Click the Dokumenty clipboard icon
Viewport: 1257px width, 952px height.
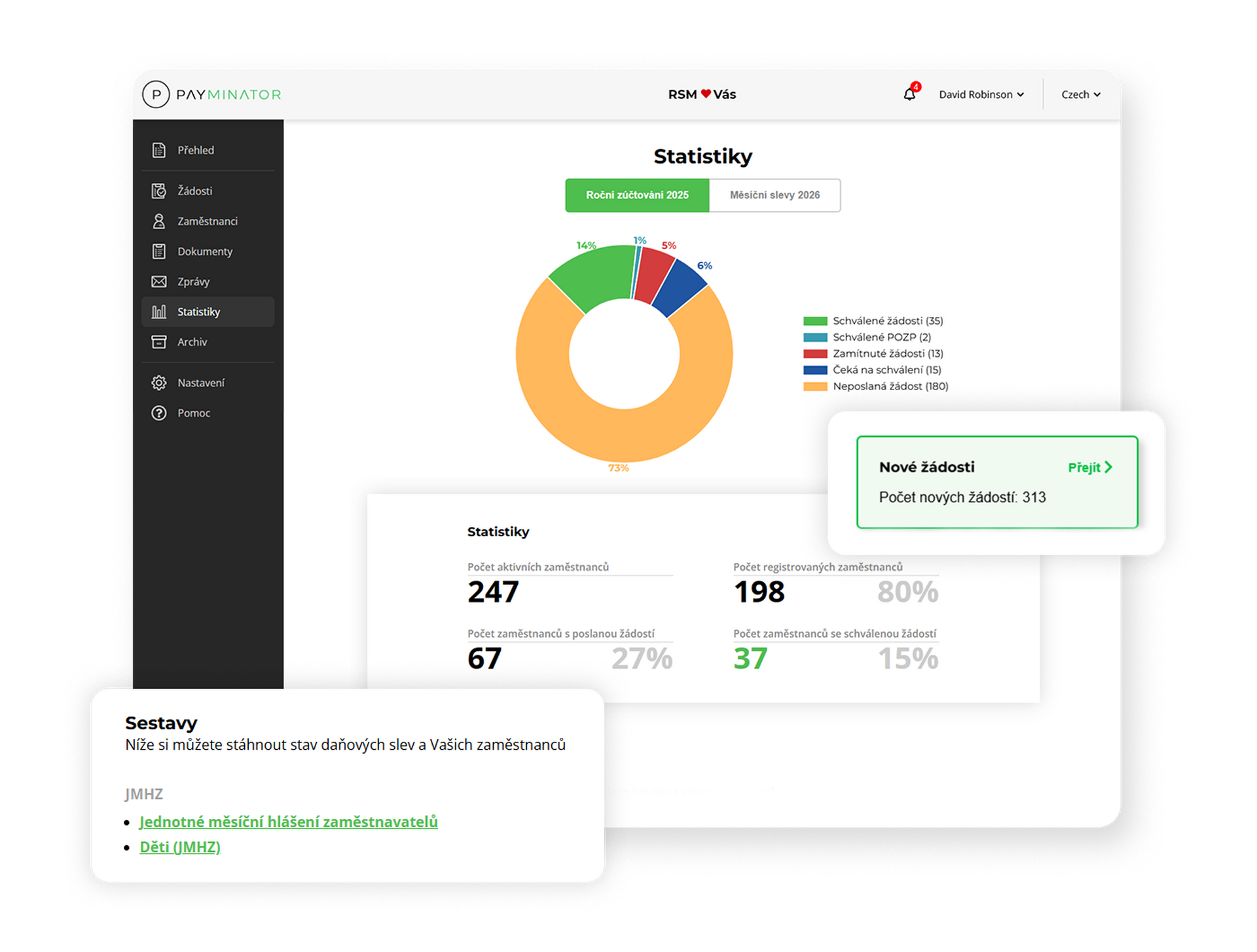(158, 251)
